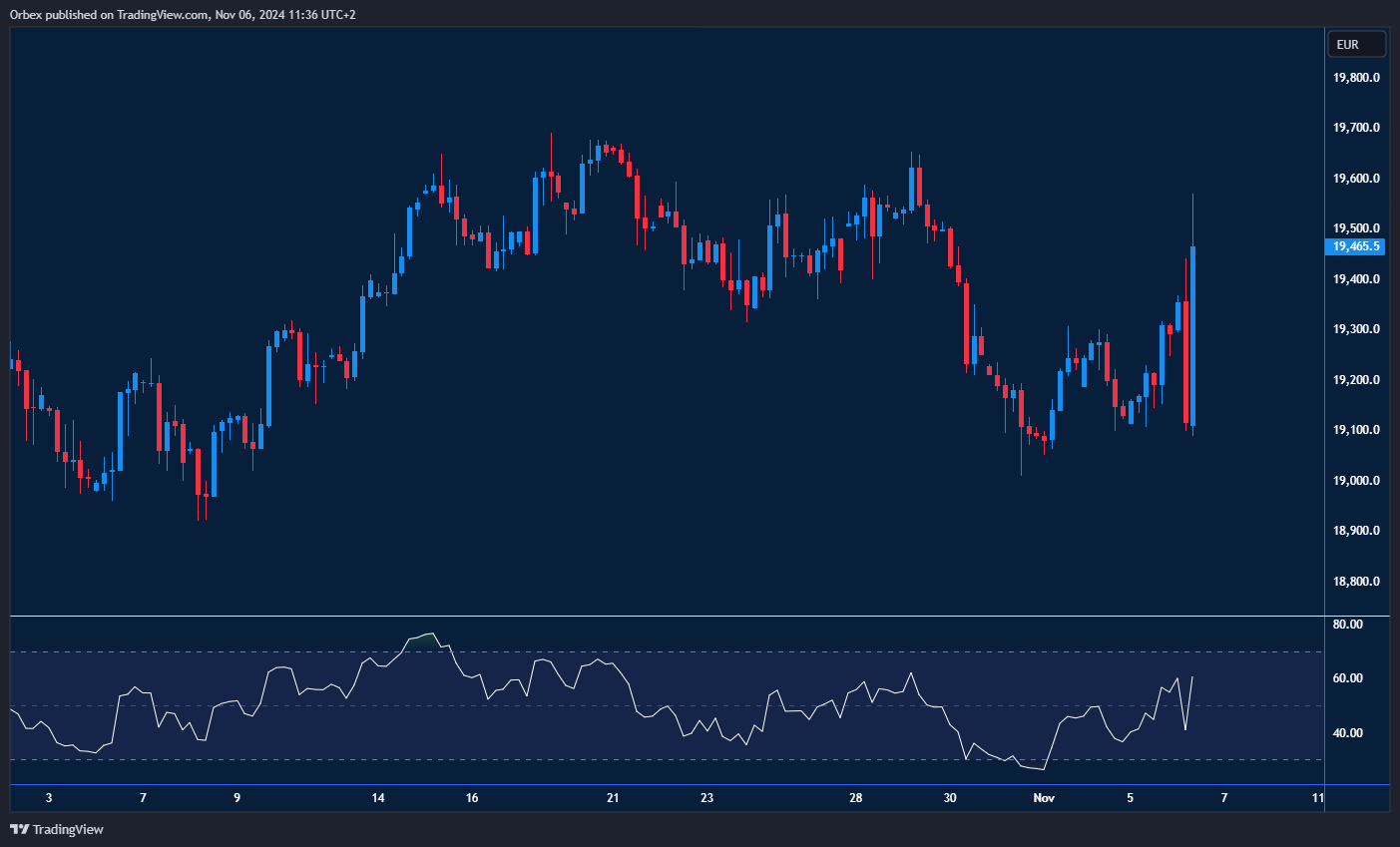Click the 19,800.0 price axis label
The image size is (1400, 847).
[x=1356, y=78]
